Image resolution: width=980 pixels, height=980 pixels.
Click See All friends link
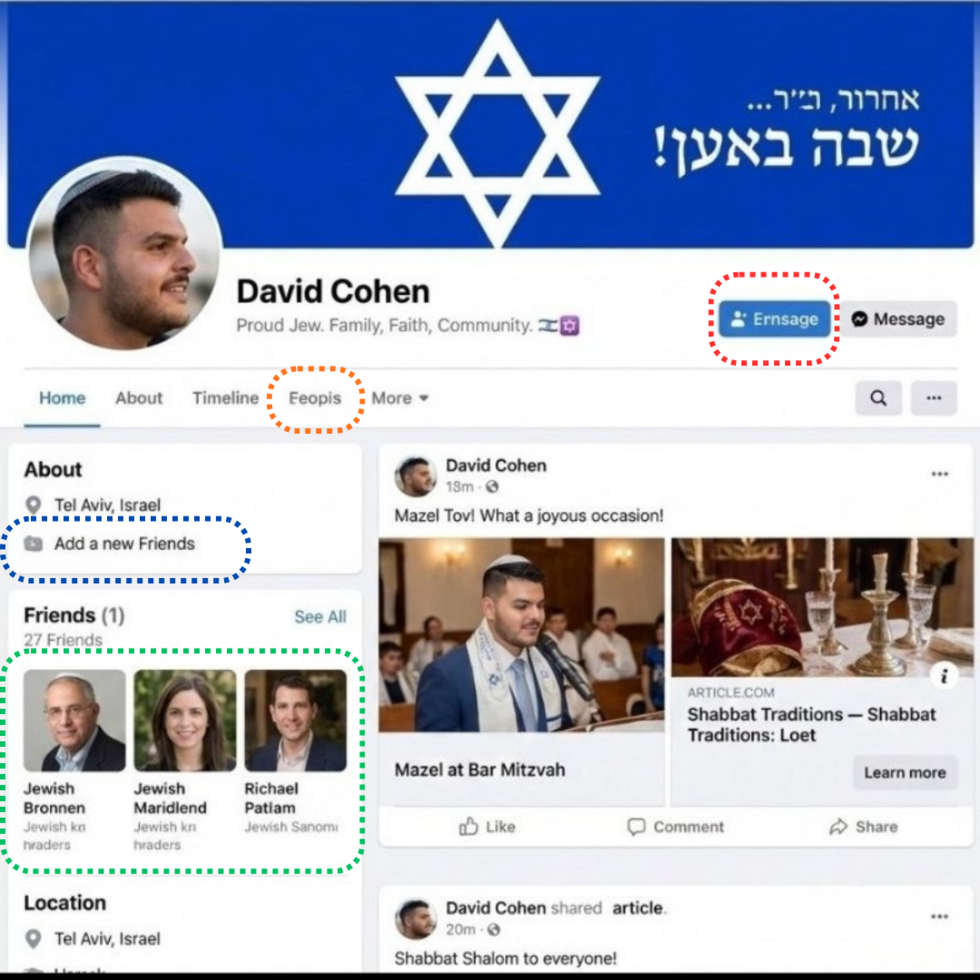(320, 617)
